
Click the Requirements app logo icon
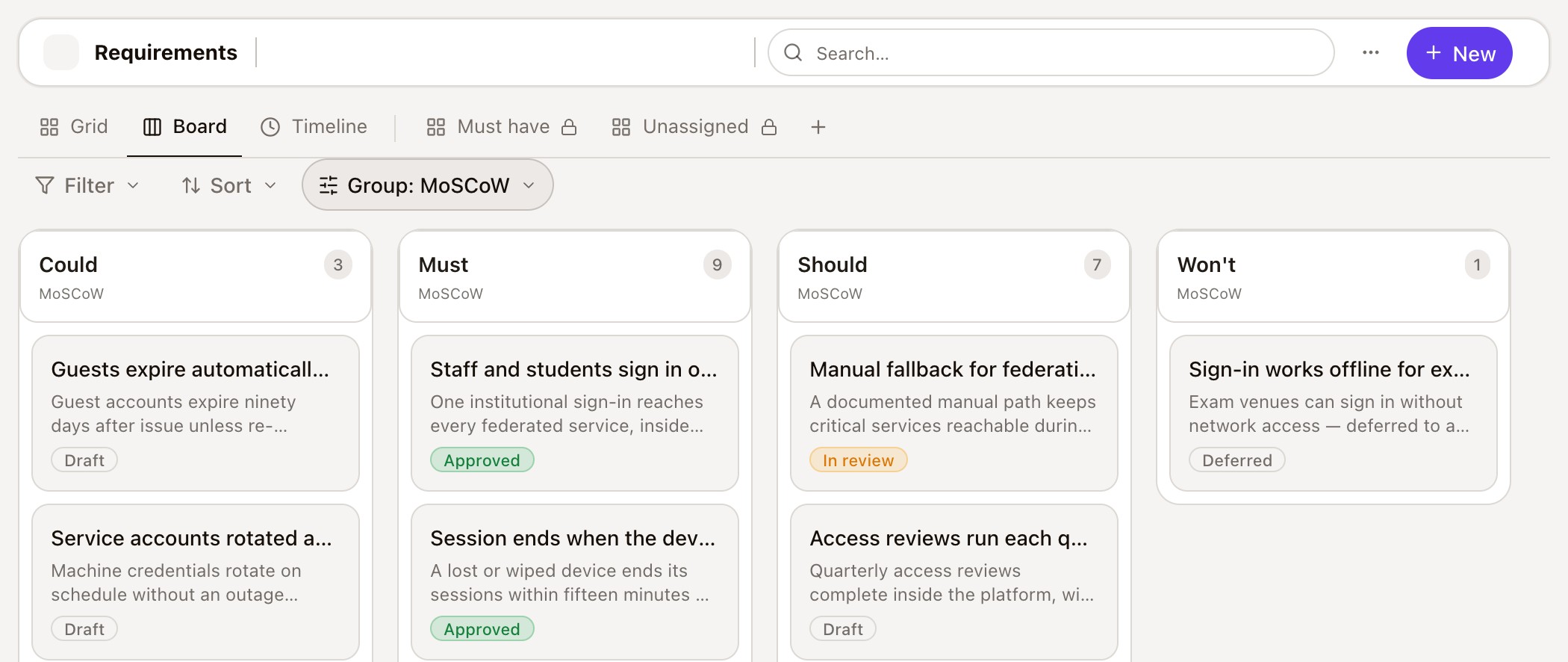(x=61, y=52)
